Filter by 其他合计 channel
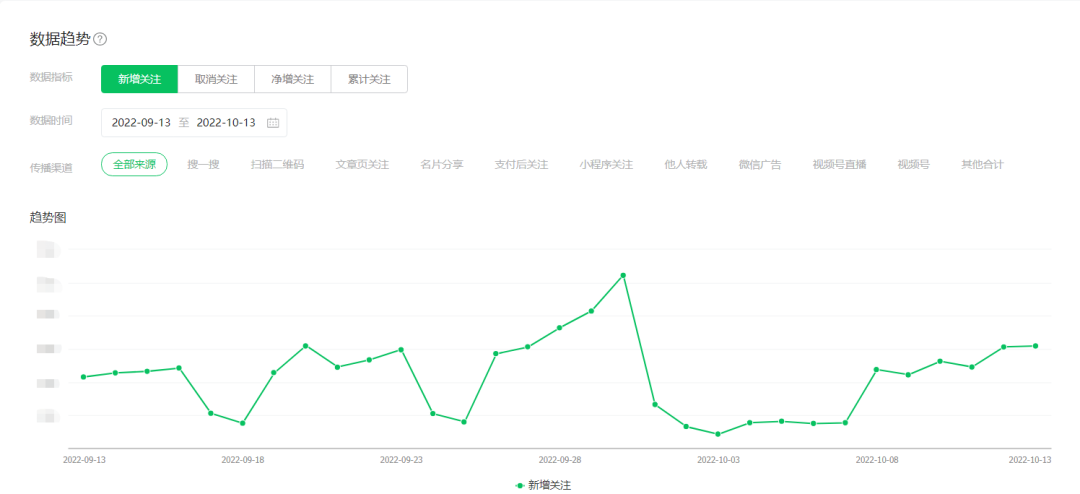The image size is (1080, 494). point(983,165)
